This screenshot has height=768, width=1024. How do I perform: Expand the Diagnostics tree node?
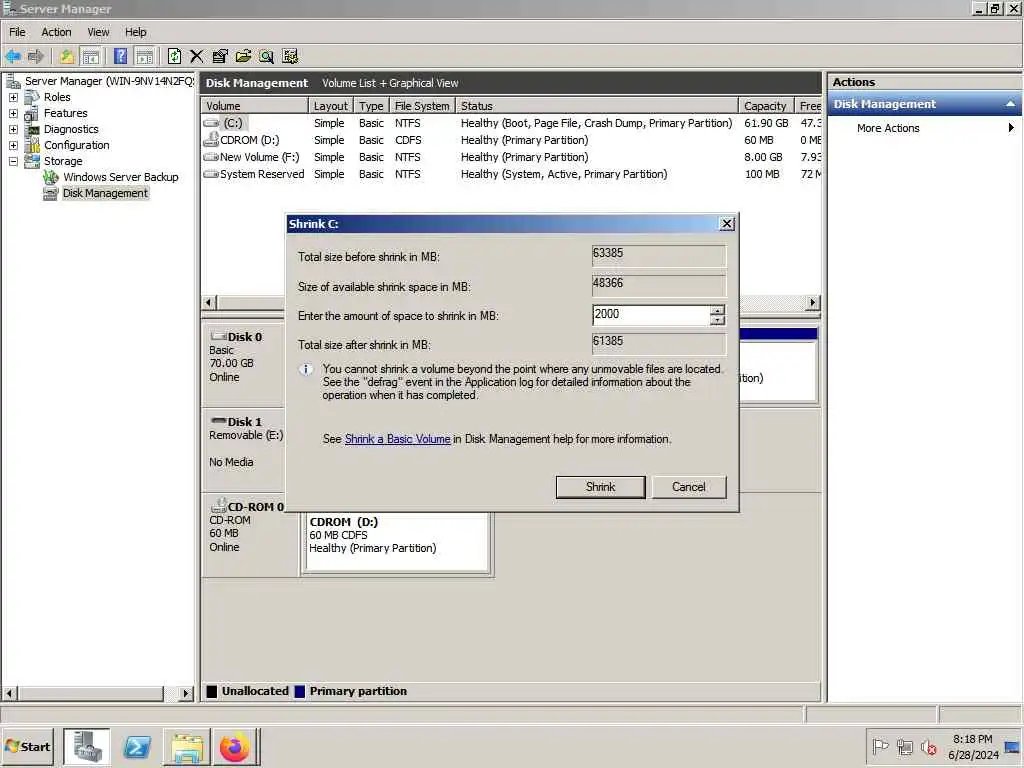point(13,129)
